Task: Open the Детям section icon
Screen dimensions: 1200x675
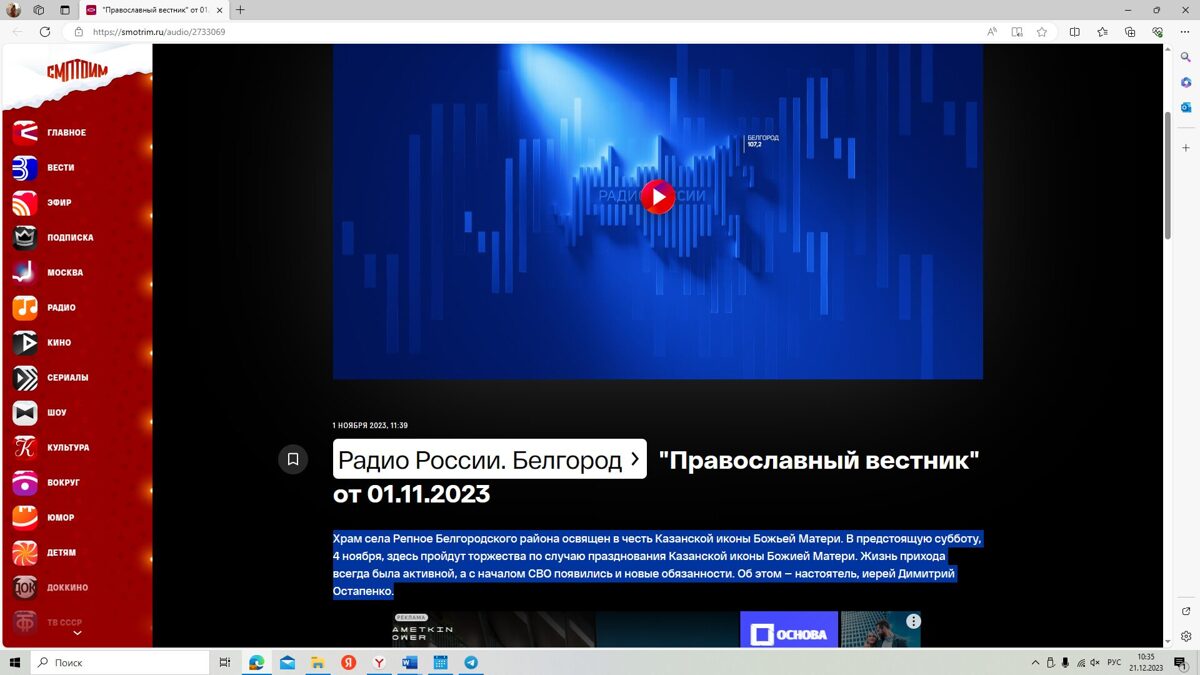Action: 25,552
